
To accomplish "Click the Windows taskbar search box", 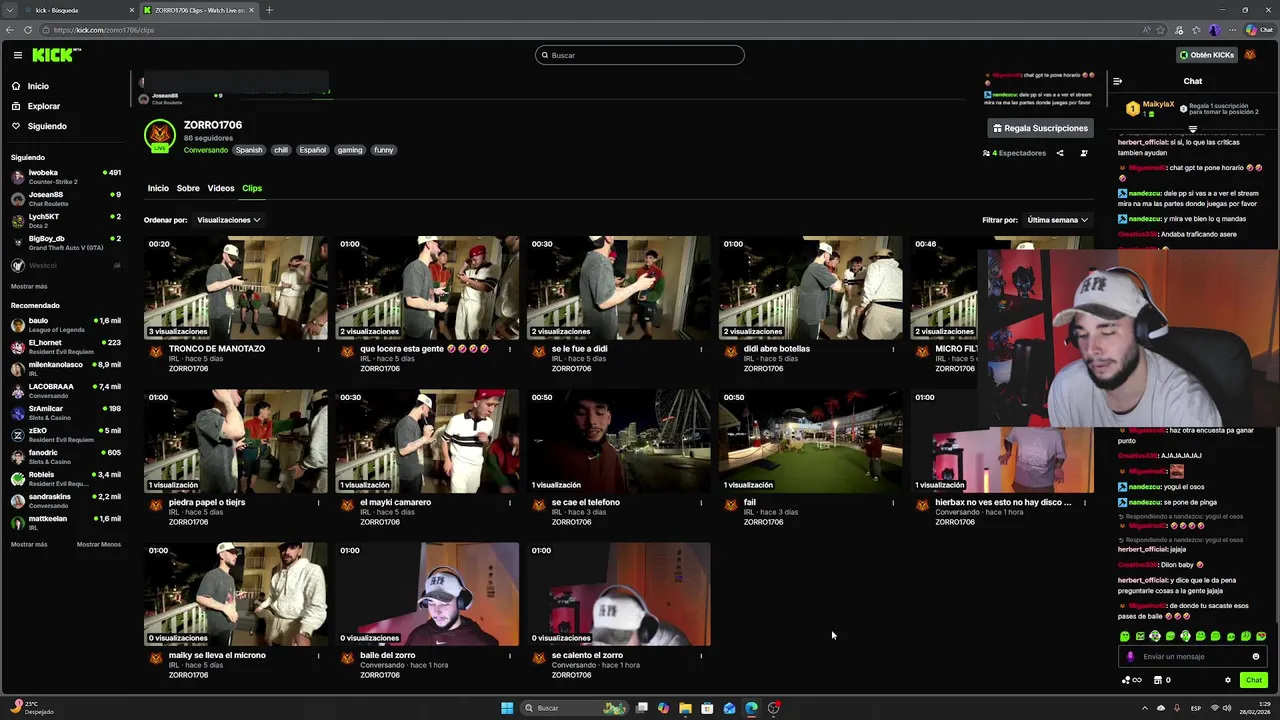I will pos(574,708).
